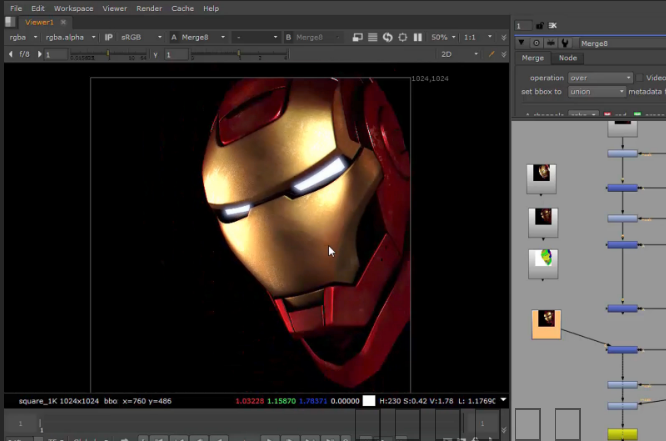Toggle the region of interest icon
The image size is (666, 441).
tap(403, 37)
